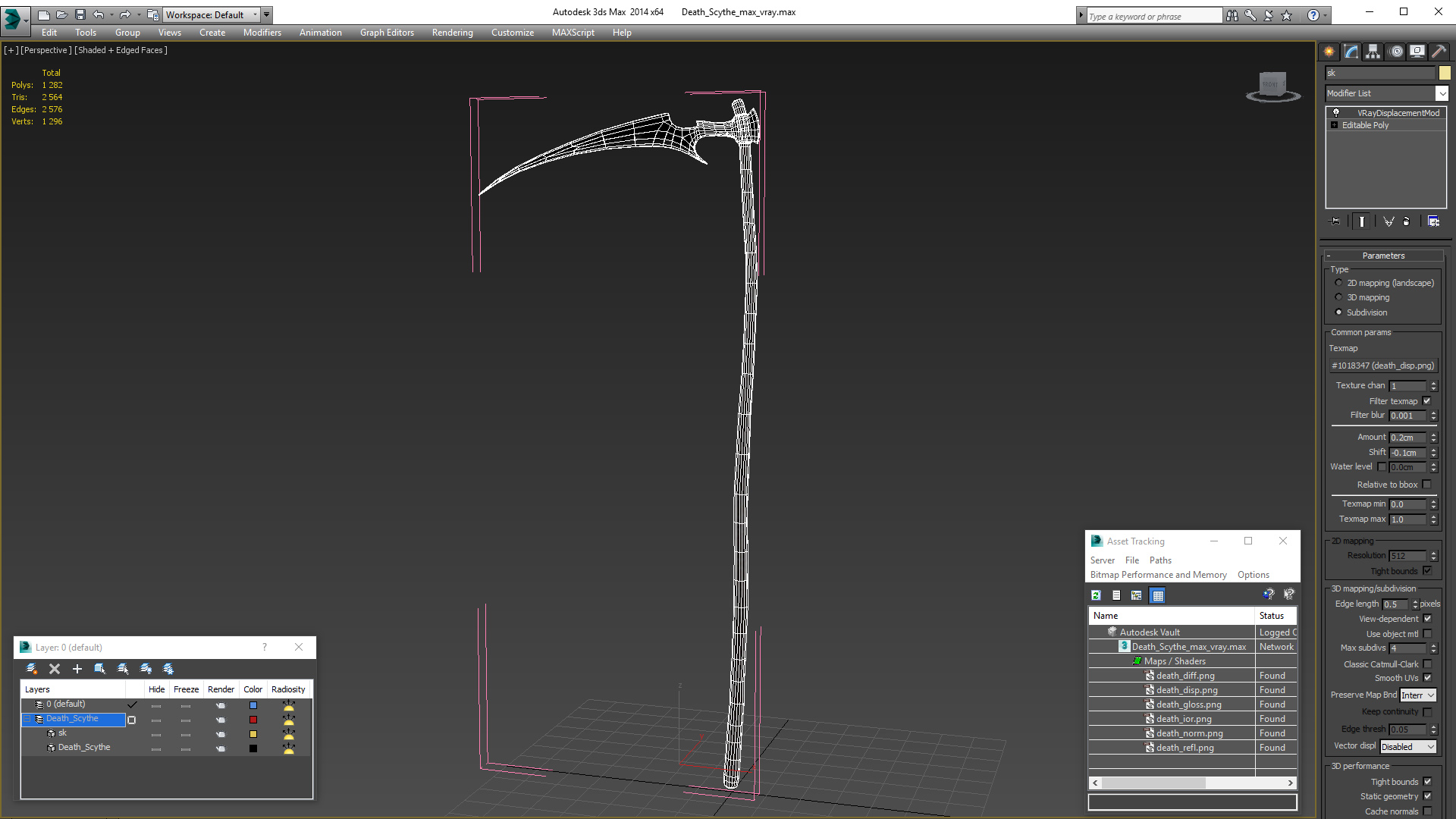Freeze/Unfreeze all layers icon
Screen dimensions: 1456x819
[168, 668]
